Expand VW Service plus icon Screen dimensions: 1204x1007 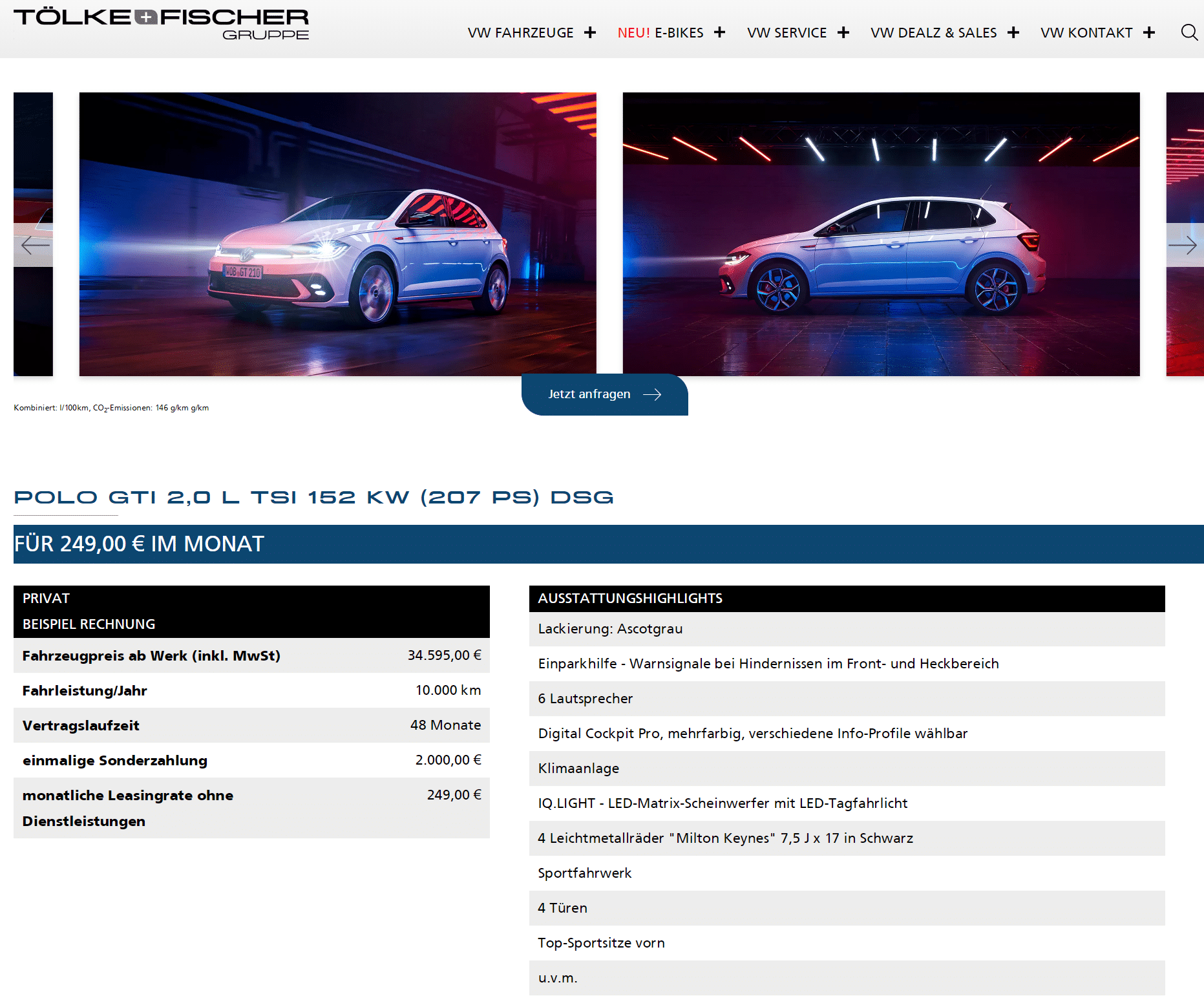click(x=843, y=32)
